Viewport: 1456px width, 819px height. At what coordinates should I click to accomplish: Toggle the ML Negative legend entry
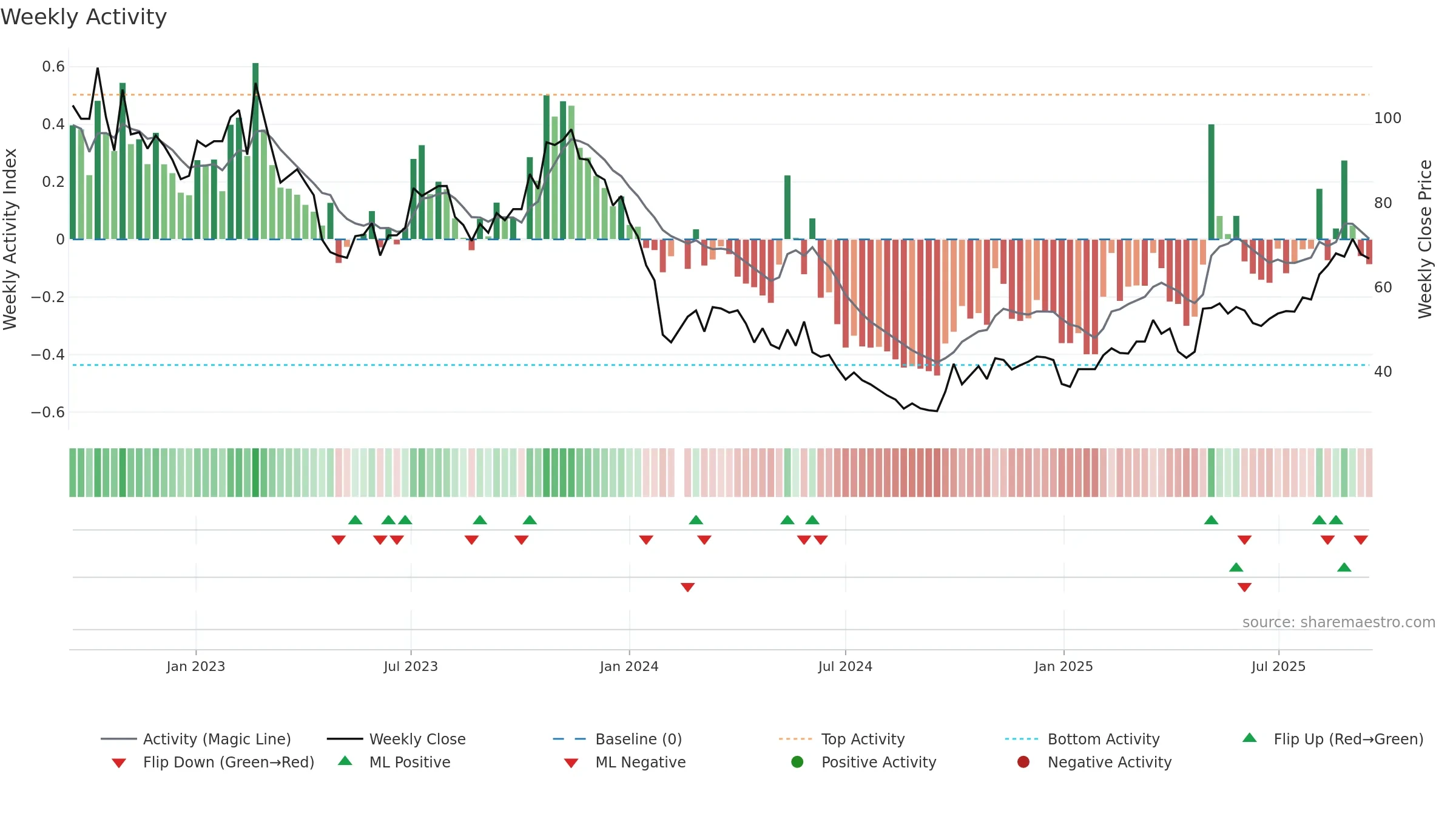[625, 762]
